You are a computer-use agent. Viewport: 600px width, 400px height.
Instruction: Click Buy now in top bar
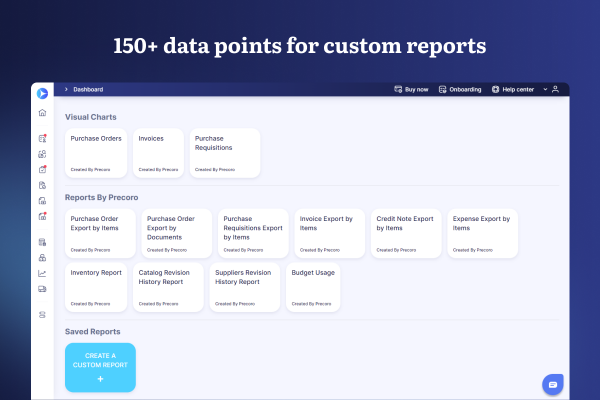coord(411,89)
